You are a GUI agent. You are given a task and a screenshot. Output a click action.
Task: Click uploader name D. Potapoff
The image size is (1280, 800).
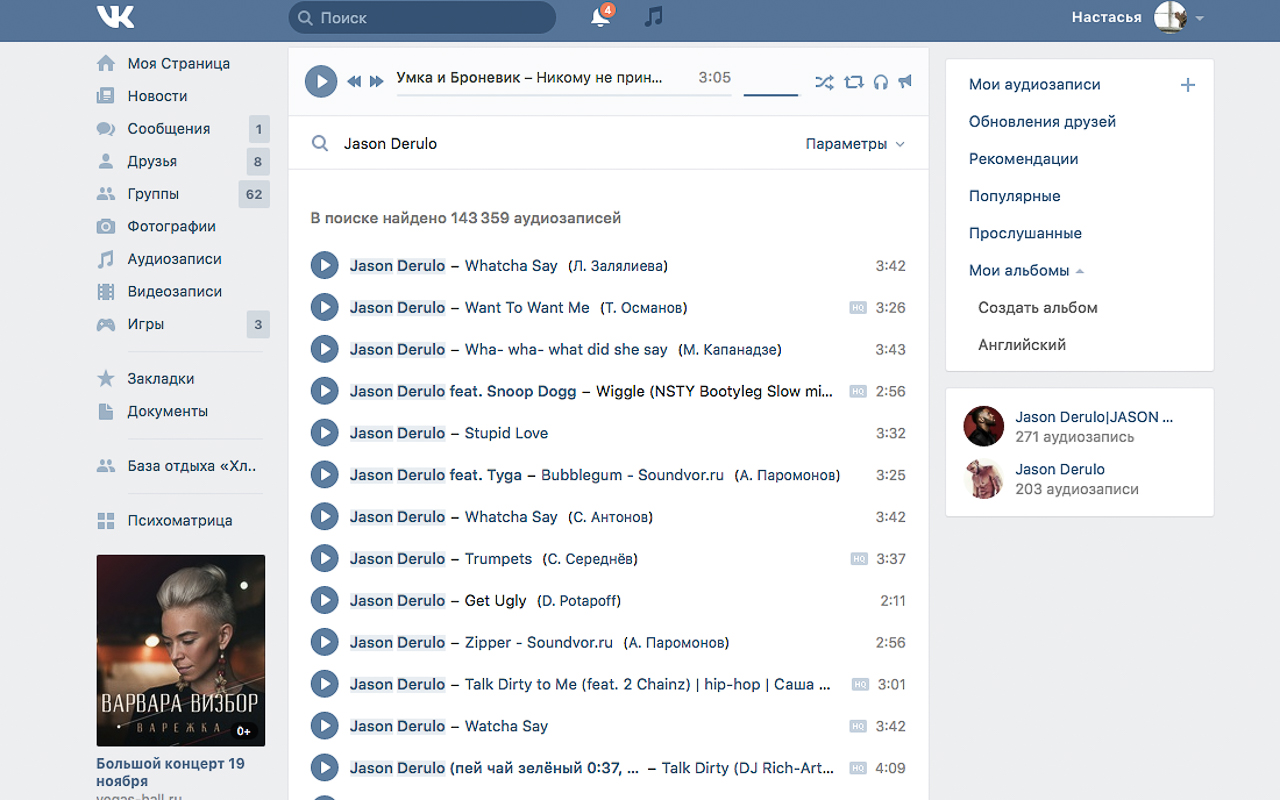(x=579, y=601)
